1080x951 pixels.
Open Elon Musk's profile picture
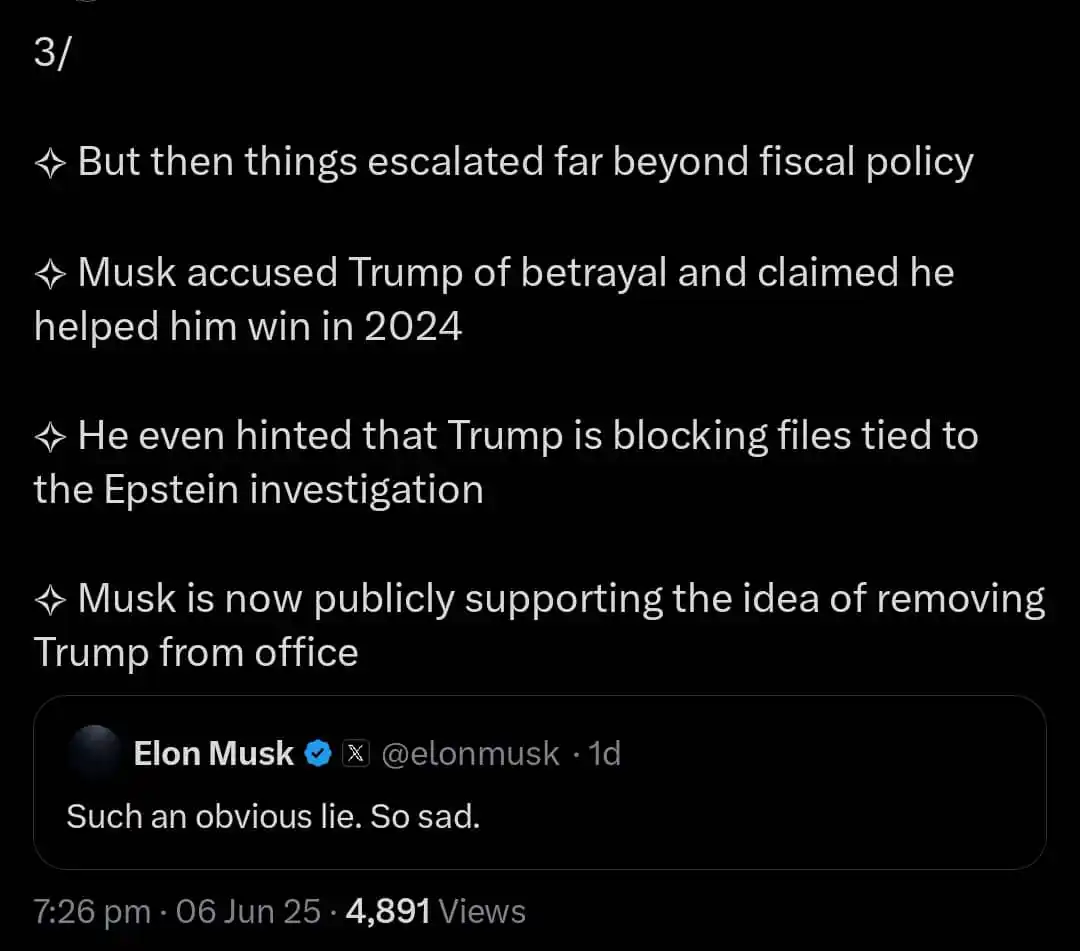coord(95,755)
